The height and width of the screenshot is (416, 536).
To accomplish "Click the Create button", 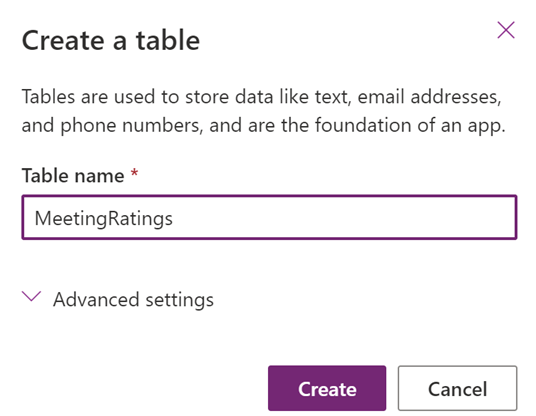I will click(x=327, y=388).
